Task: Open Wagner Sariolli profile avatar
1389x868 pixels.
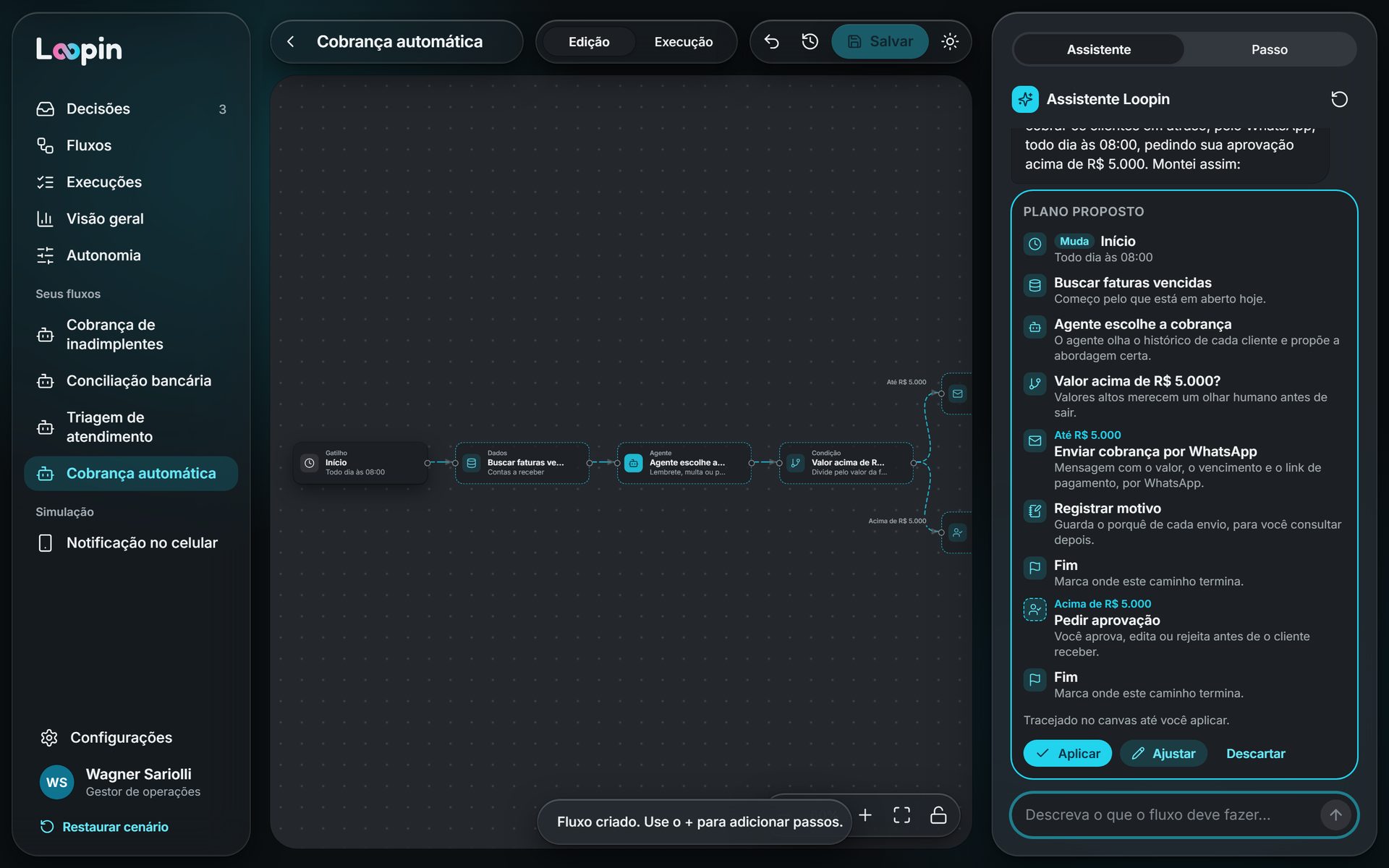Action: [56, 782]
